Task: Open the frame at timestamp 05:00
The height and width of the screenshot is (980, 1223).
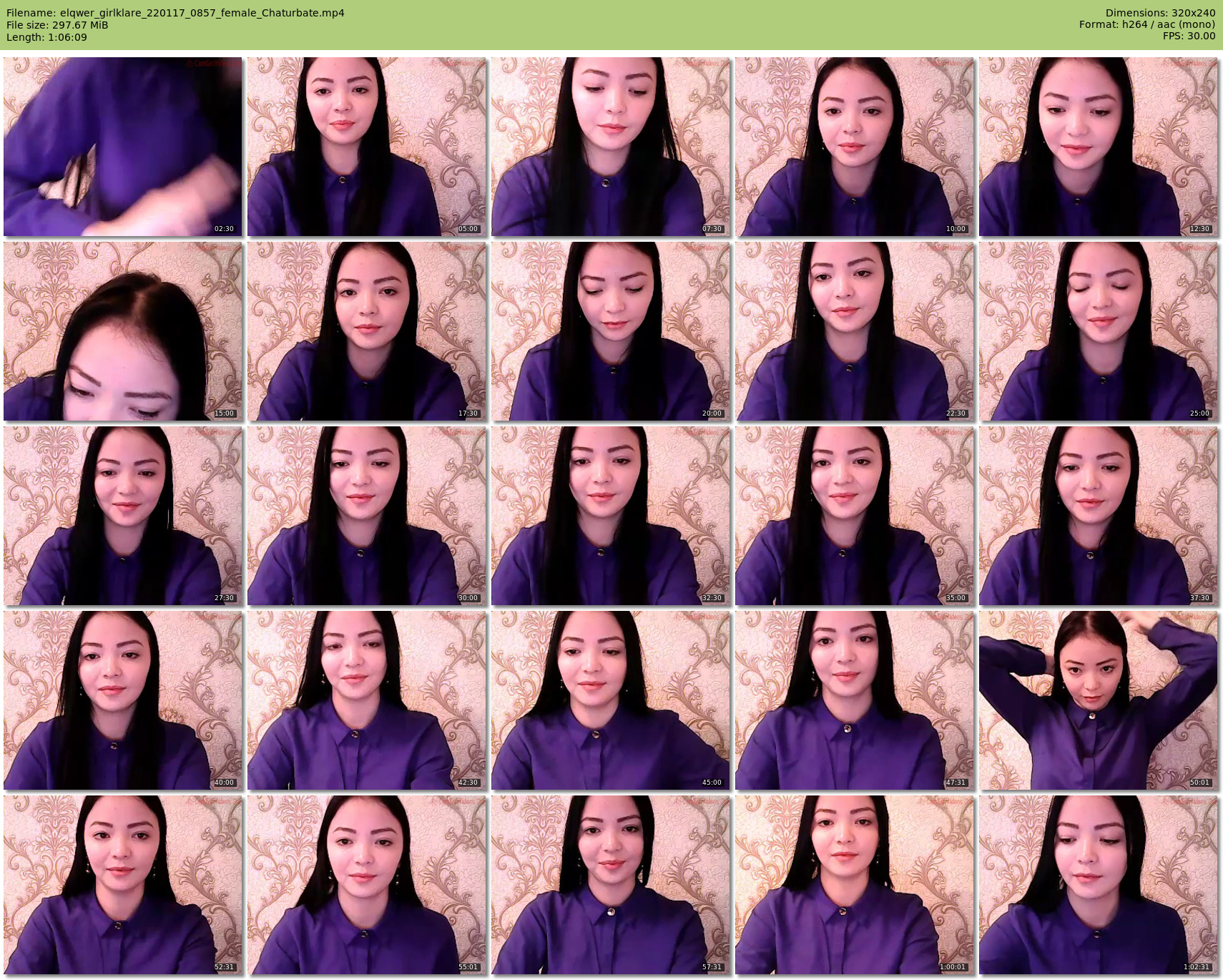Action: pyautogui.click(x=367, y=147)
